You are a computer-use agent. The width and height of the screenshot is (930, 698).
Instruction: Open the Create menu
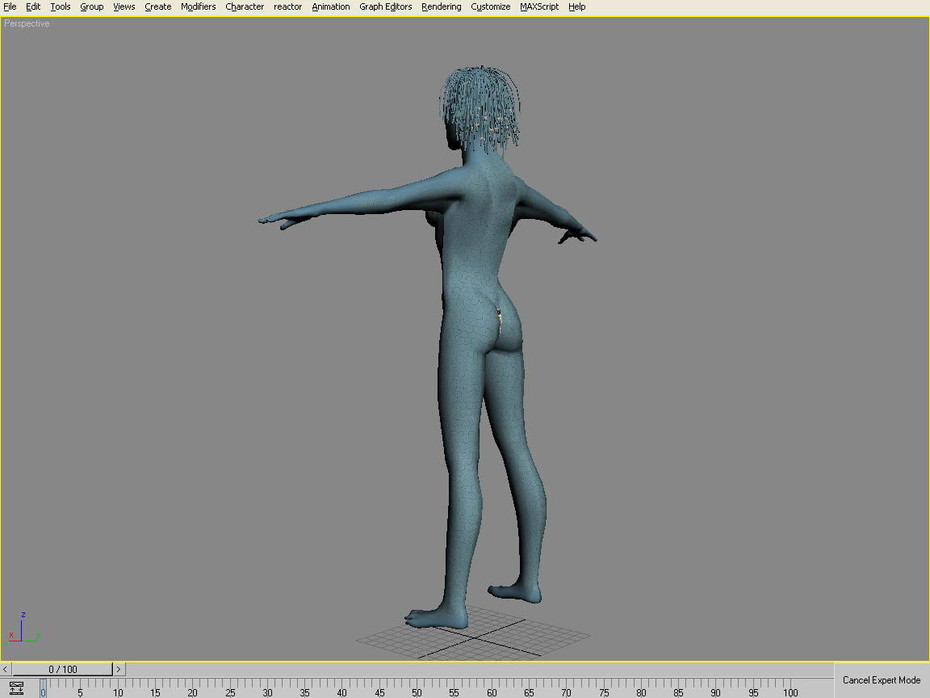click(x=158, y=7)
